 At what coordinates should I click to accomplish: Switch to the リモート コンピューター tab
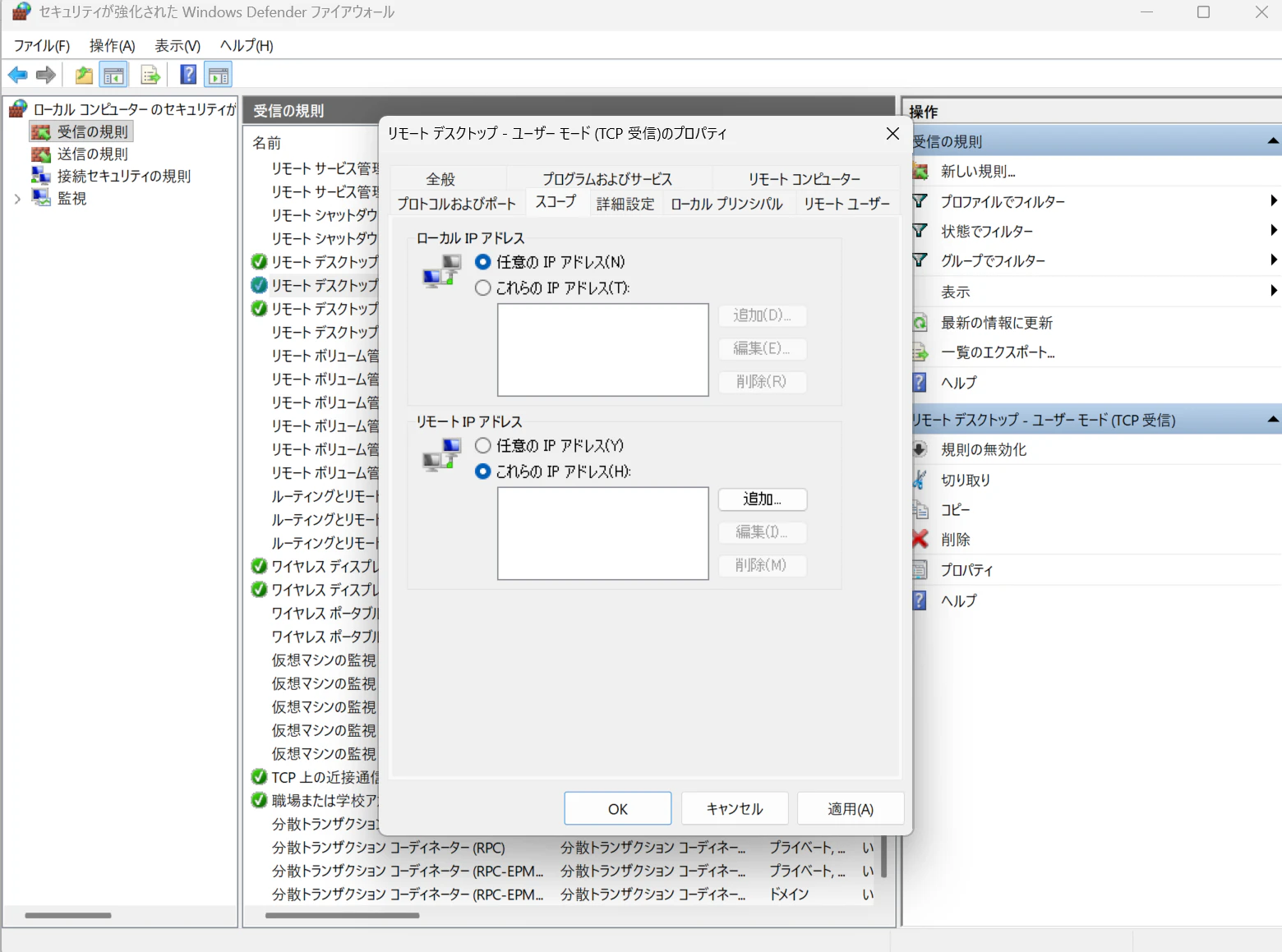point(805,179)
